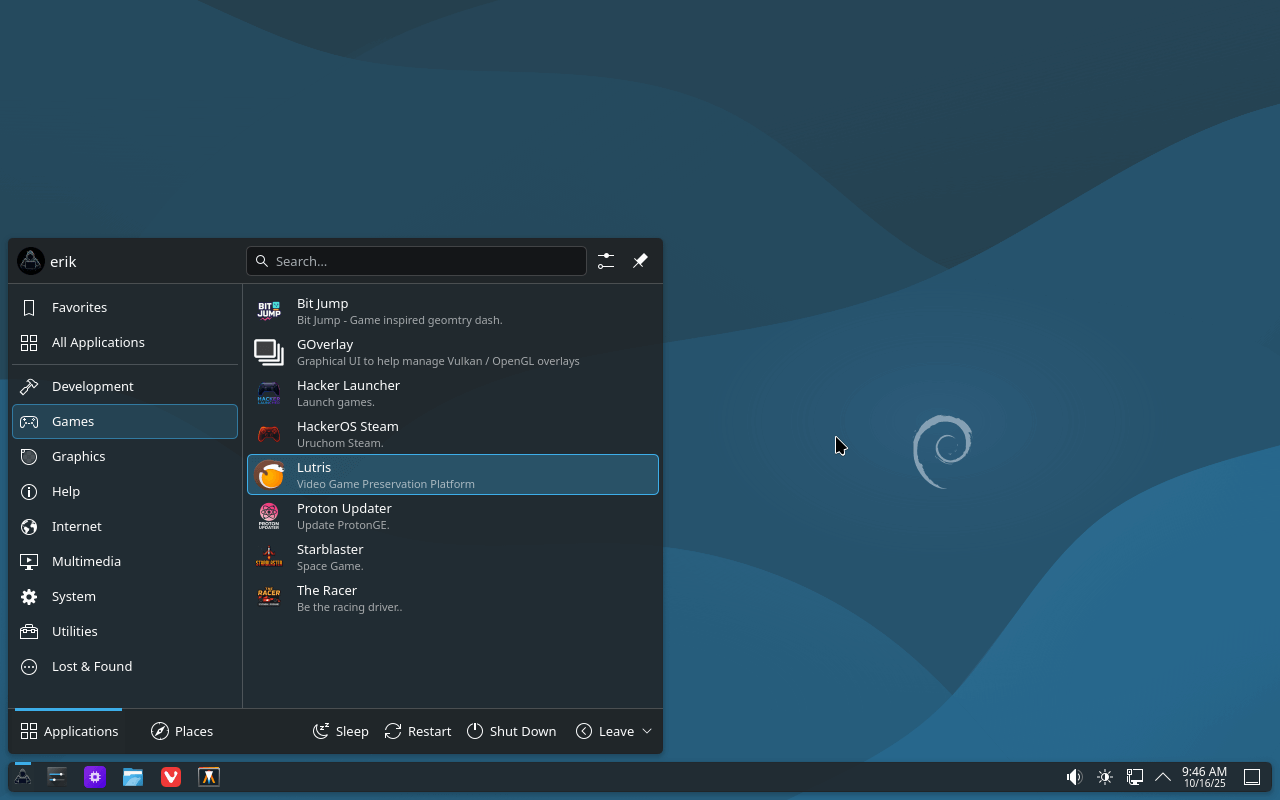Launch Lutris game platform

[452, 475]
